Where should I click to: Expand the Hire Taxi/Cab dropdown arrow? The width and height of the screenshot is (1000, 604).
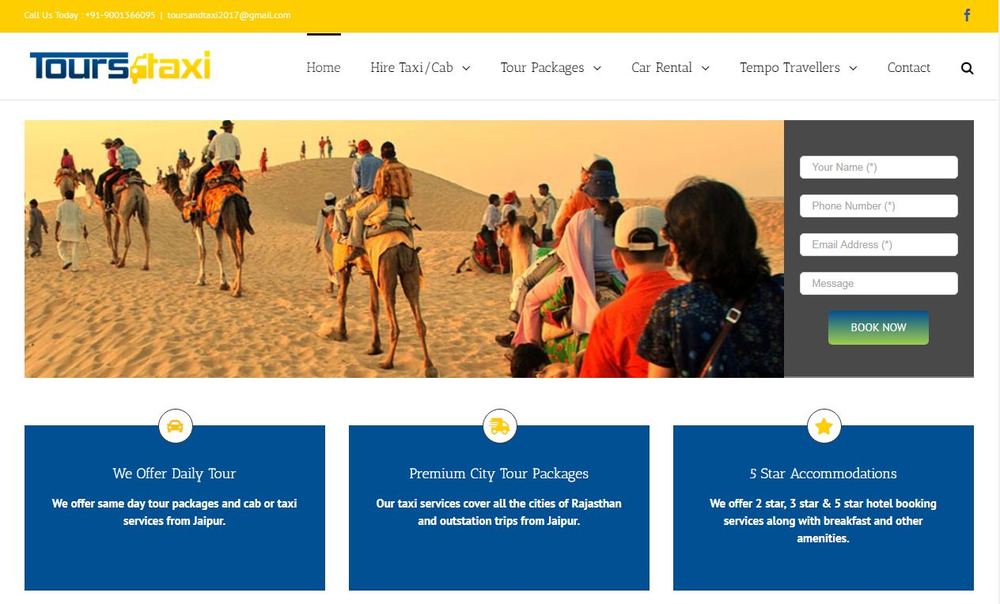click(x=466, y=68)
